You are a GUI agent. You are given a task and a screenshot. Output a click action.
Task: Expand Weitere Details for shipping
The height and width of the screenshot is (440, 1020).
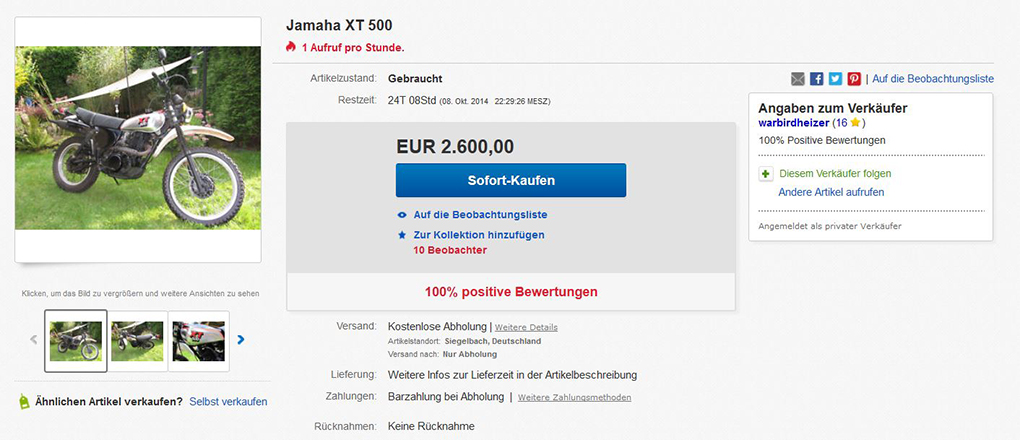click(526, 327)
